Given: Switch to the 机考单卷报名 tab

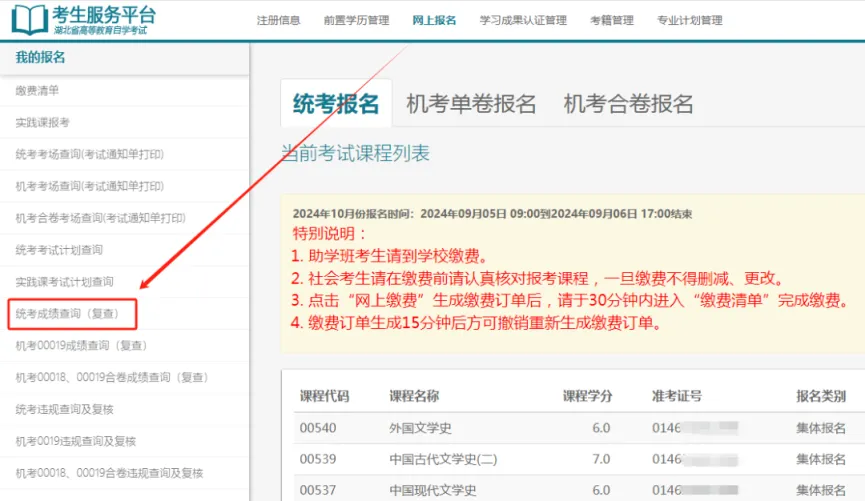Looking at the screenshot, I should pyautogui.click(x=471, y=104).
